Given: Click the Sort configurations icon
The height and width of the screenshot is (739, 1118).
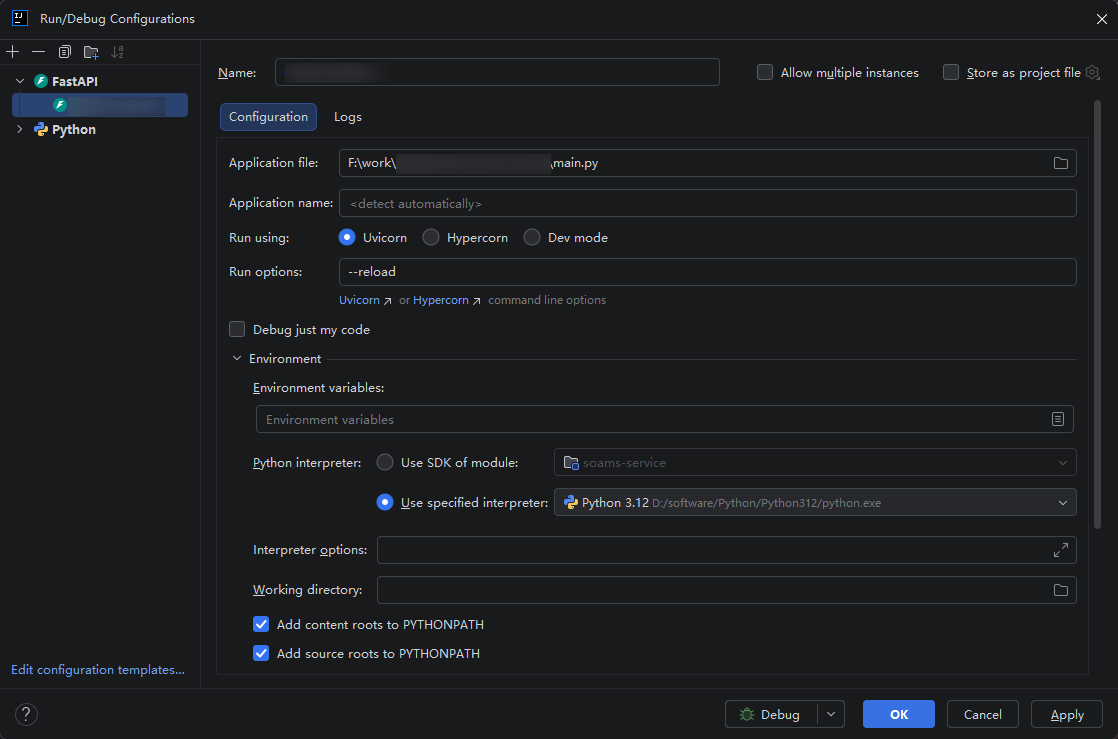Looking at the screenshot, I should coord(118,52).
